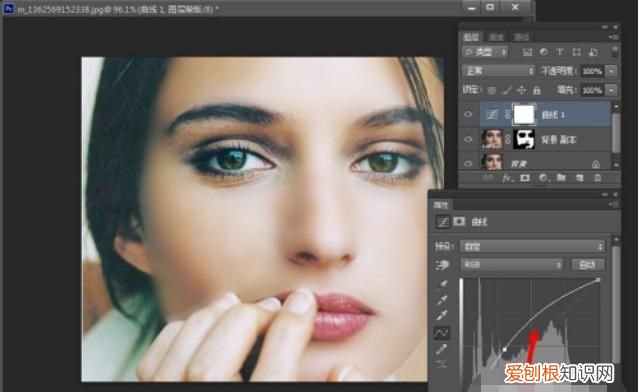Open the RGB channel dropdown
The height and width of the screenshot is (392, 639).
pos(512,265)
